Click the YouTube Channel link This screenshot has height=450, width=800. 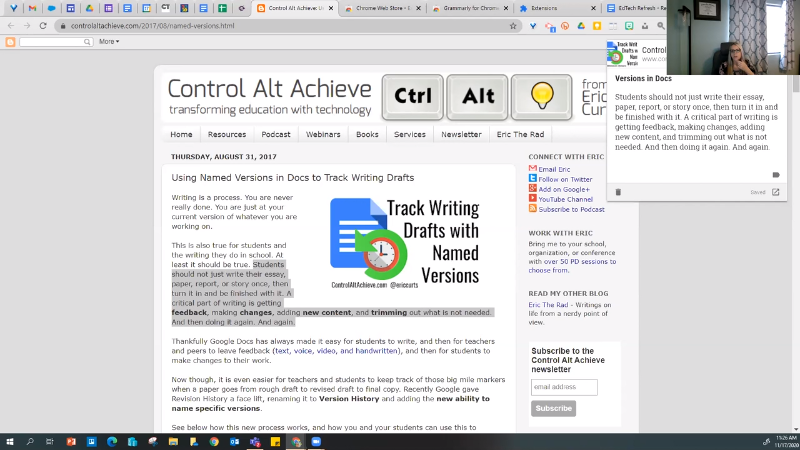pyautogui.click(x=565, y=199)
